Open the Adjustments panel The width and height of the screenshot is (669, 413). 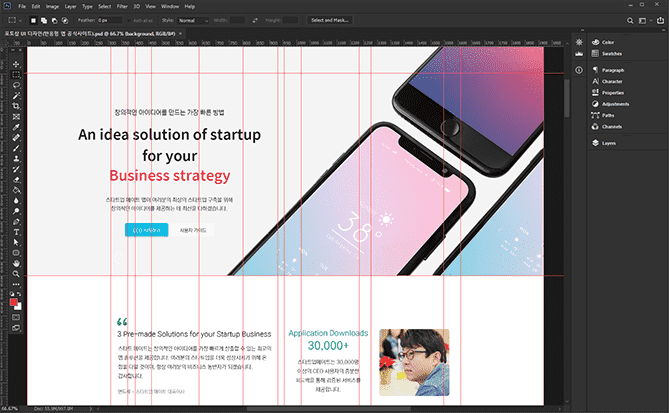(610, 104)
